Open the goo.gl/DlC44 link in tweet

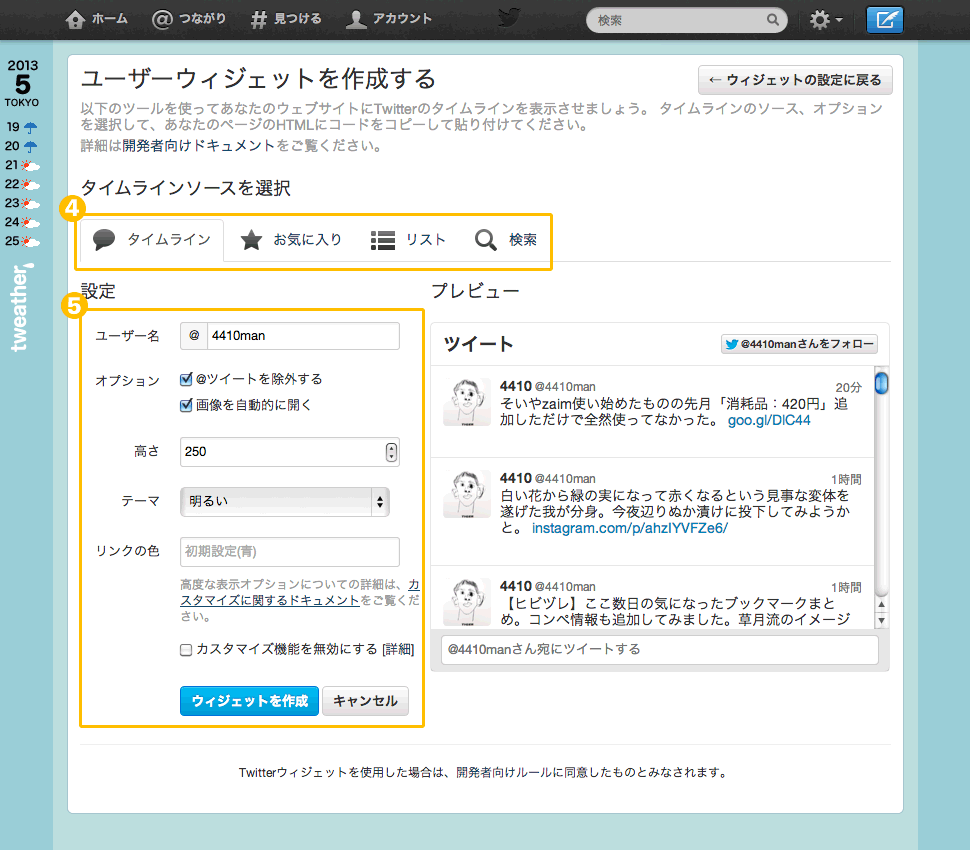769,421
